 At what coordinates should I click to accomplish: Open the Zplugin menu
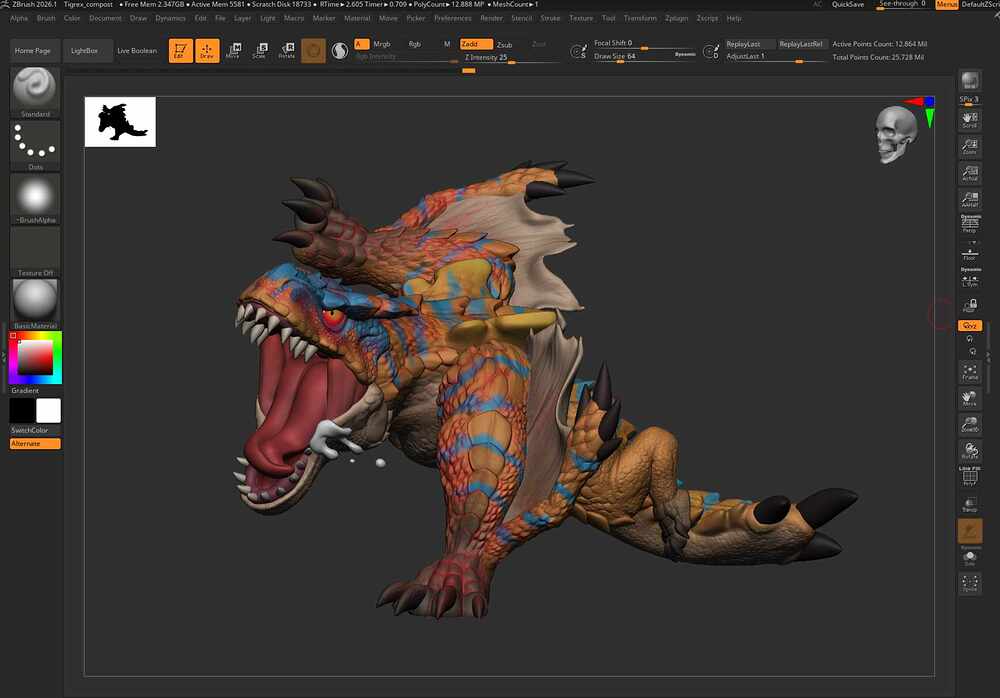click(677, 18)
